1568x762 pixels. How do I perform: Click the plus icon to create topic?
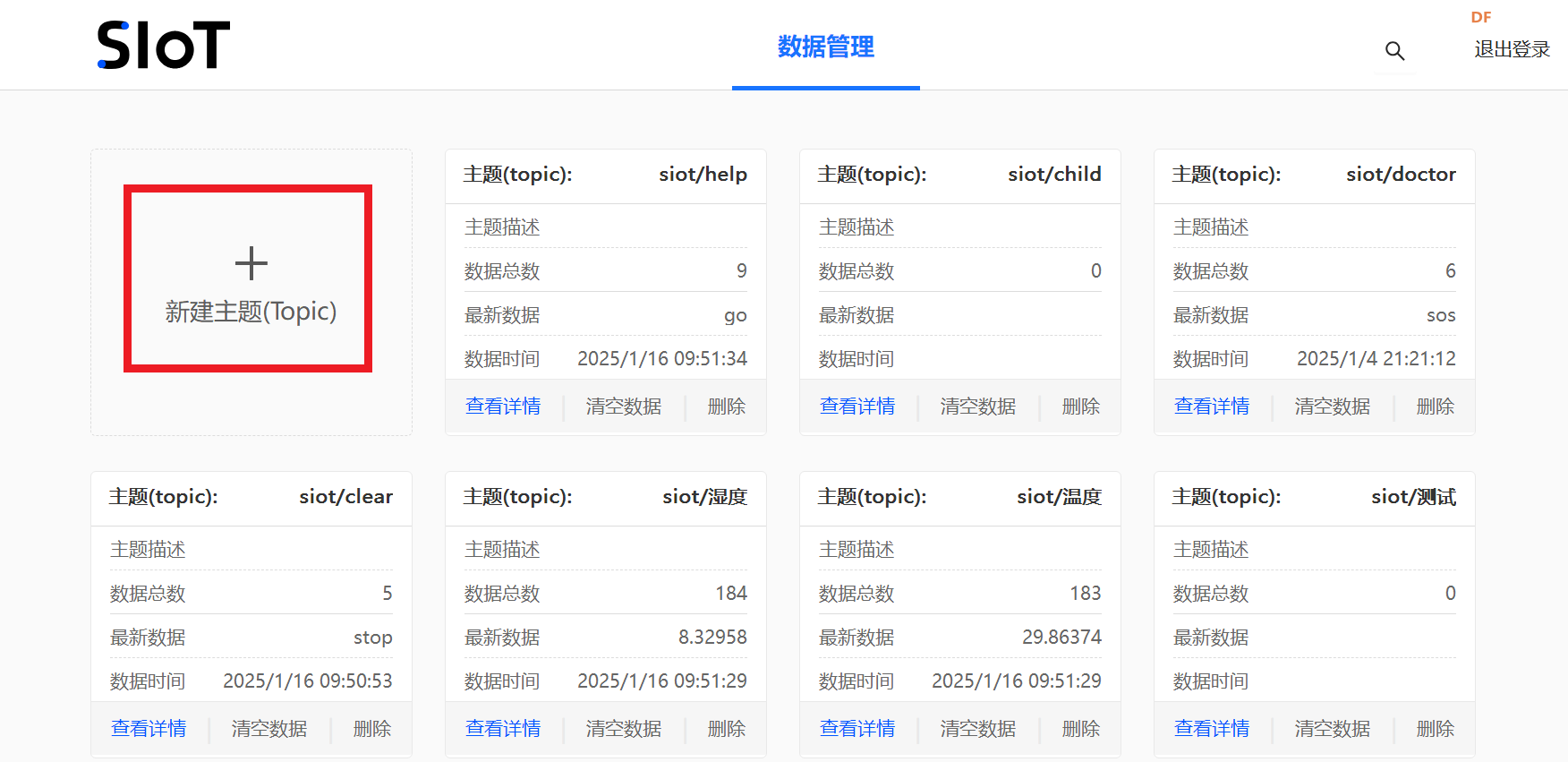click(x=251, y=263)
